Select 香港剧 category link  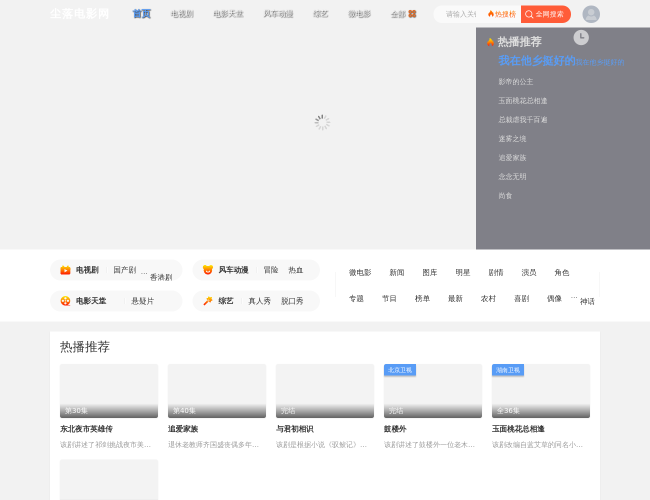(x=161, y=277)
